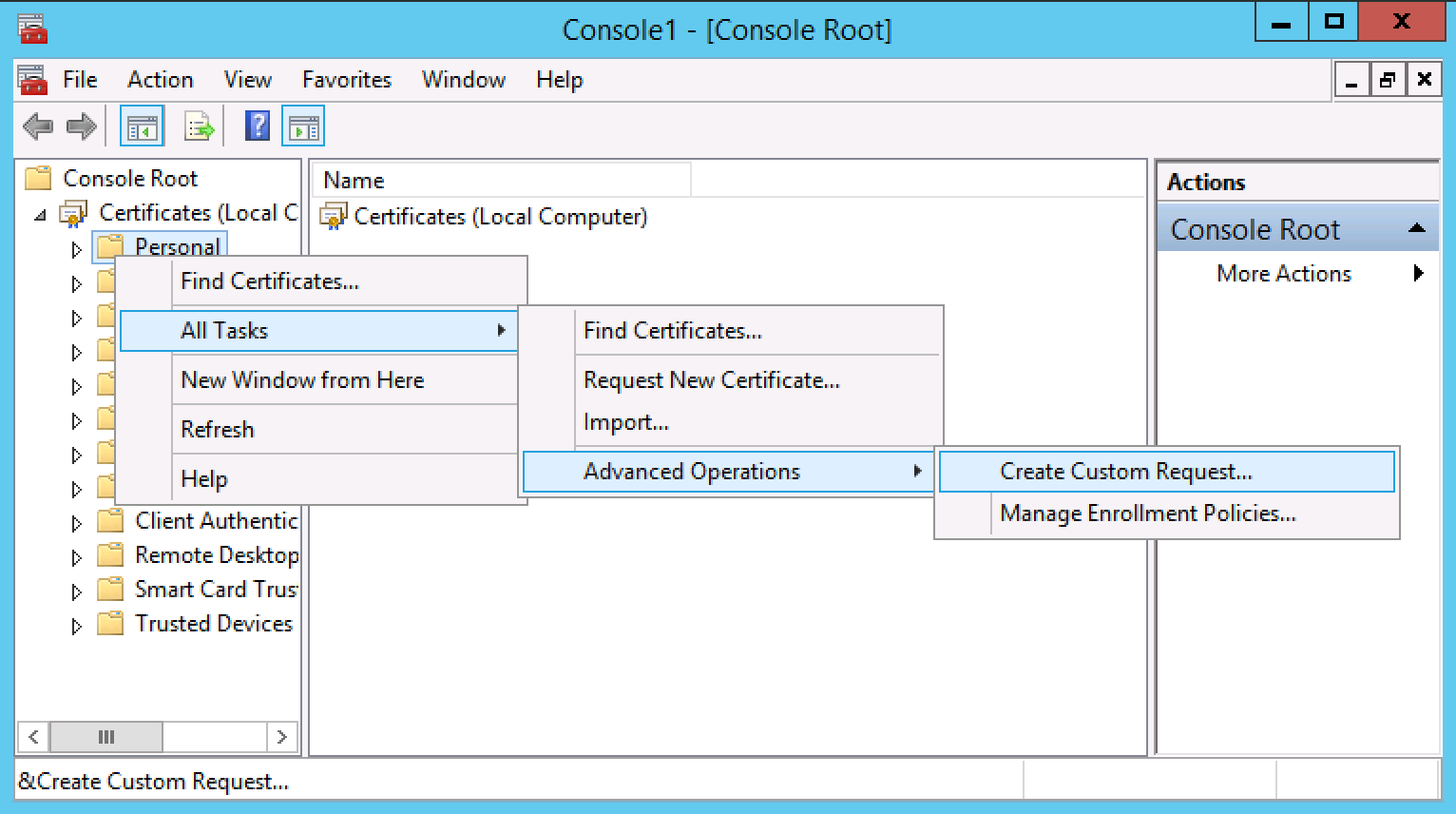Screen dimensions: 1456x814
Task: Click the Forward navigation arrow icon
Action: click(x=81, y=125)
